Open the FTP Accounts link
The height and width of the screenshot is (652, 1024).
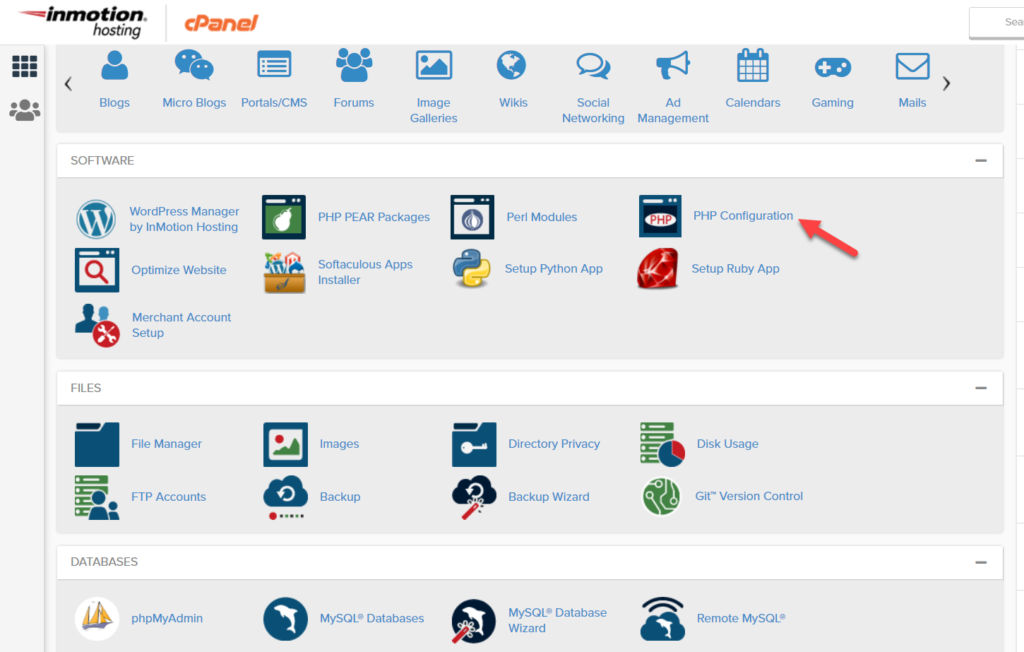168,497
